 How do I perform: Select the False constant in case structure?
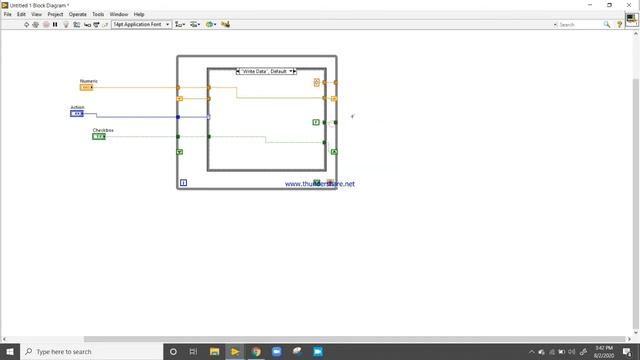316,122
